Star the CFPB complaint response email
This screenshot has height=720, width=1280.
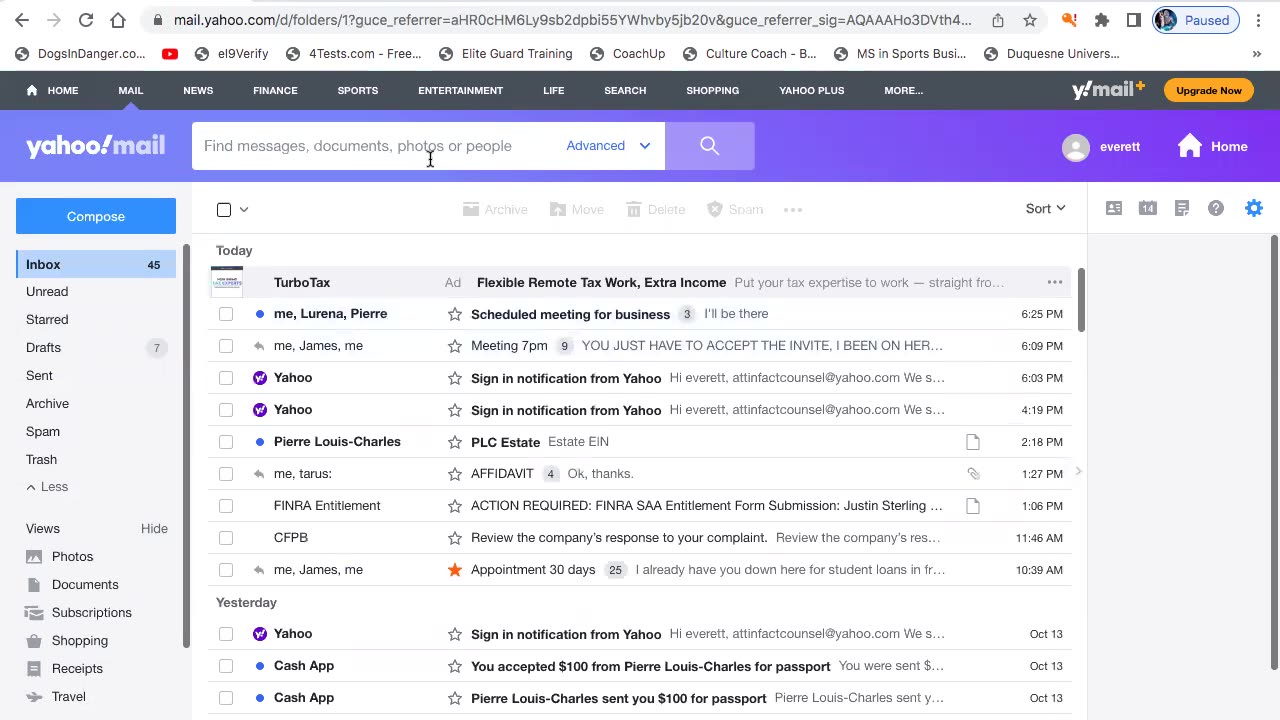point(455,538)
